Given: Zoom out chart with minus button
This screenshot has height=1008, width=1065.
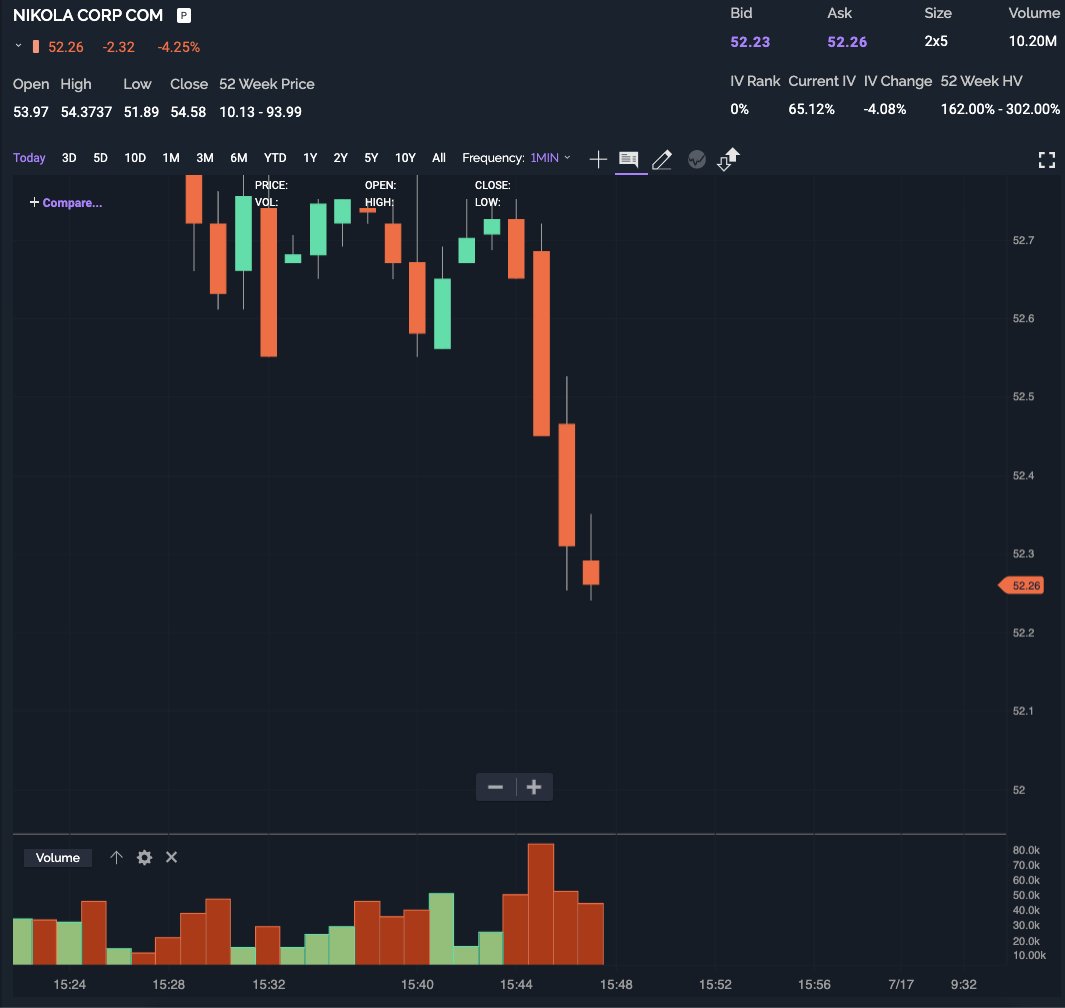Looking at the screenshot, I should [x=496, y=787].
